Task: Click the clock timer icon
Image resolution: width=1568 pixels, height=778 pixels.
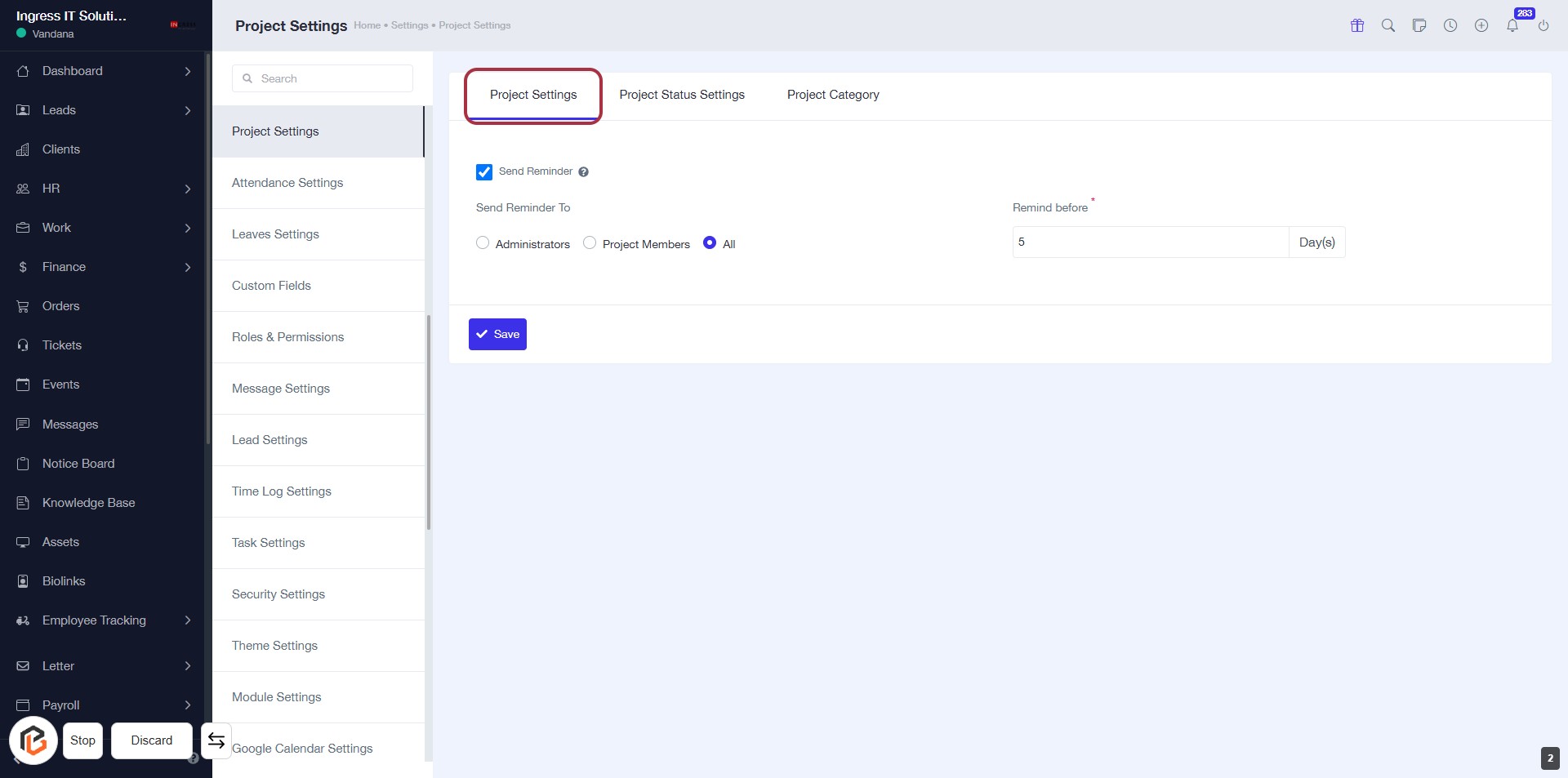Action: (1450, 25)
